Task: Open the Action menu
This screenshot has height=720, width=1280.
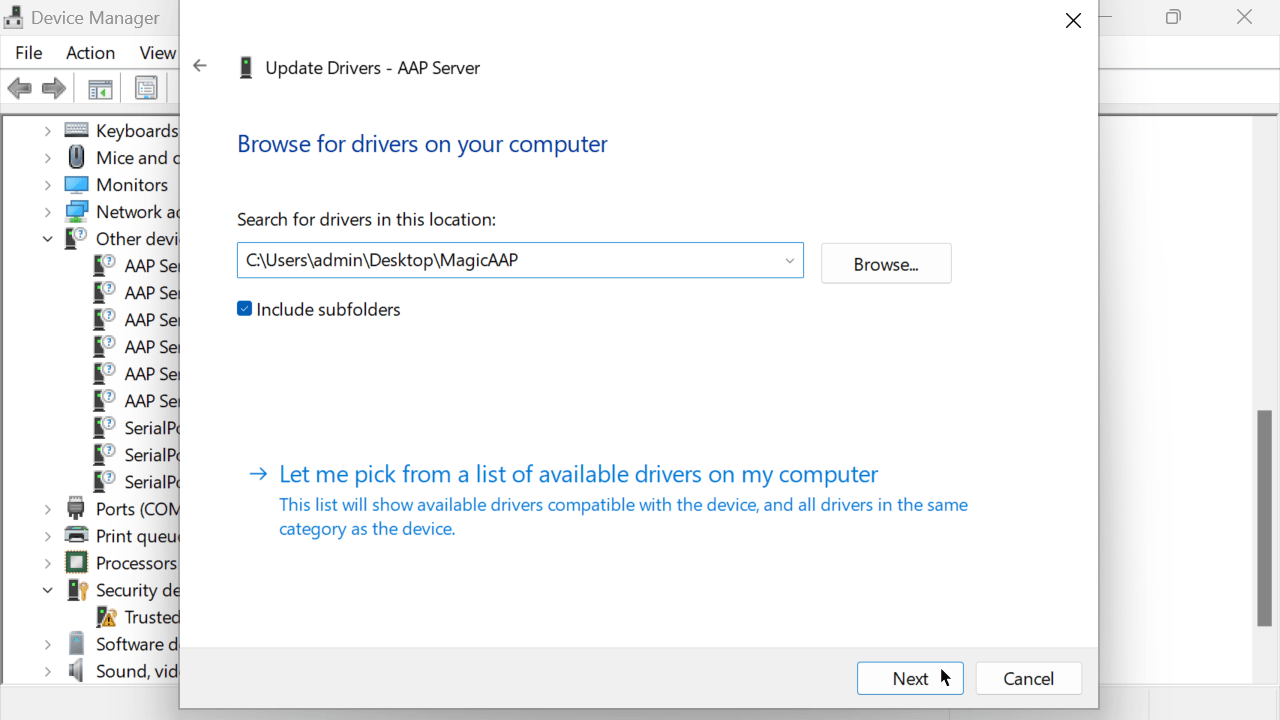Action: click(90, 53)
